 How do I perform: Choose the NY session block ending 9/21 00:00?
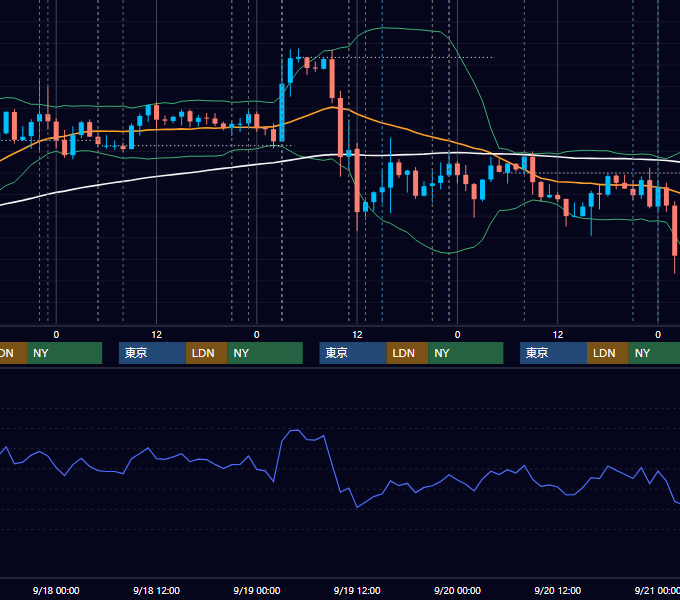654,353
